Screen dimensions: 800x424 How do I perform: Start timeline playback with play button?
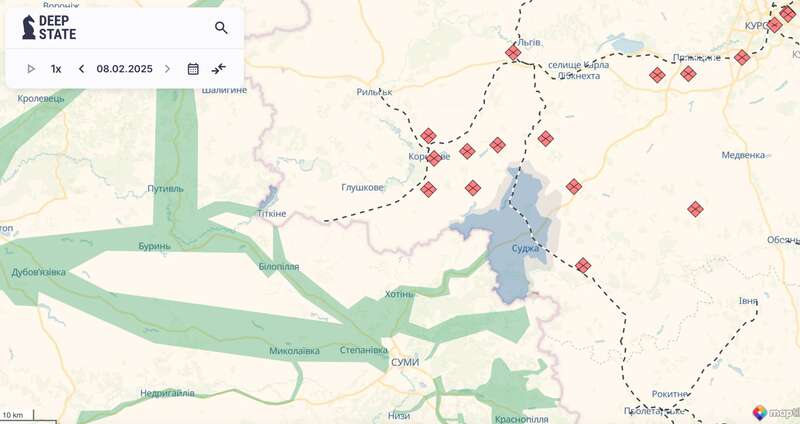point(31,69)
